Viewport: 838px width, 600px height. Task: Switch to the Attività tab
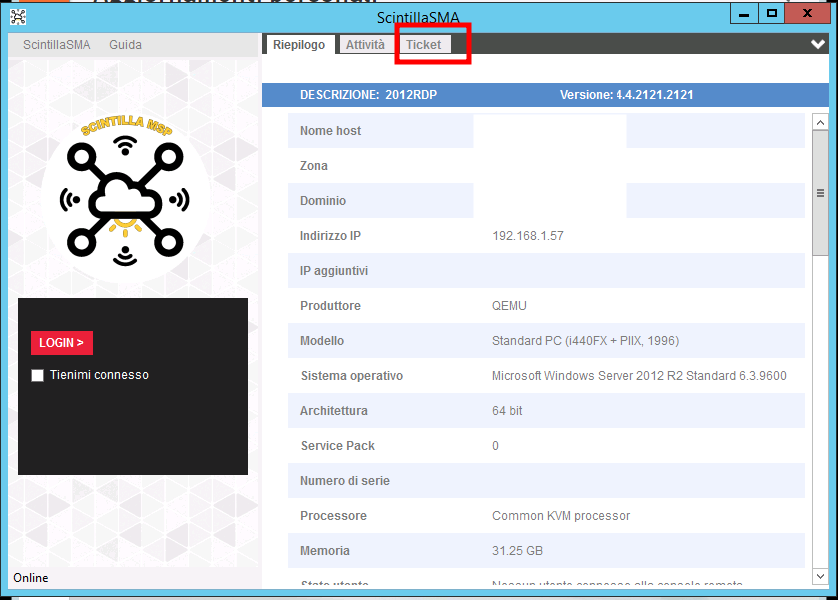tap(365, 45)
